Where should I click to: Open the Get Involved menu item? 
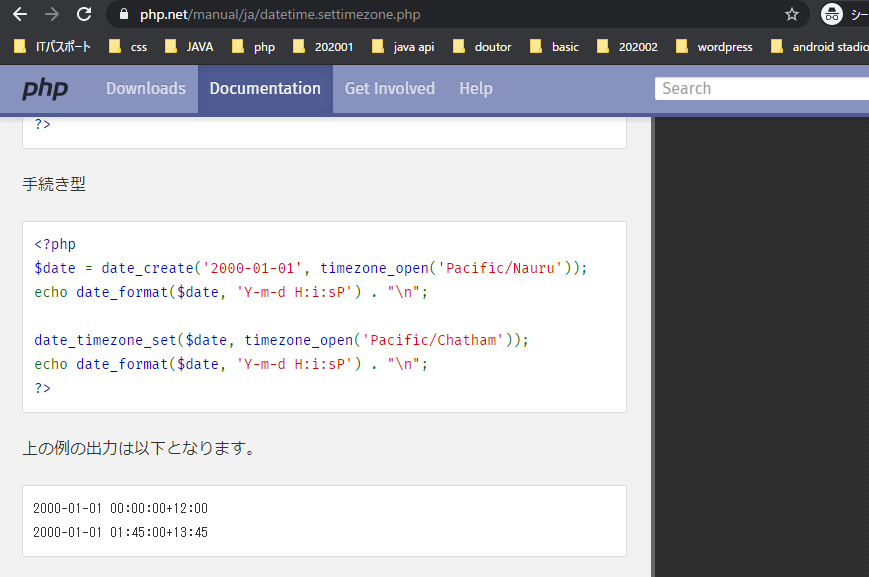click(x=390, y=89)
